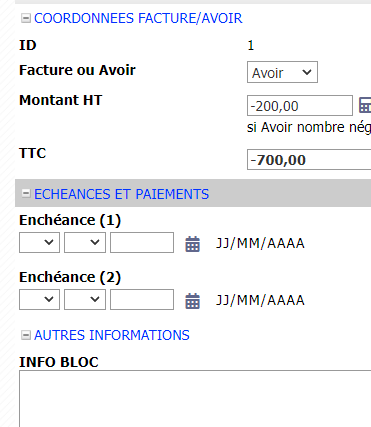The image size is (371, 427).
Task: Open calendar picker for Enchéance (2)
Action: point(192,300)
